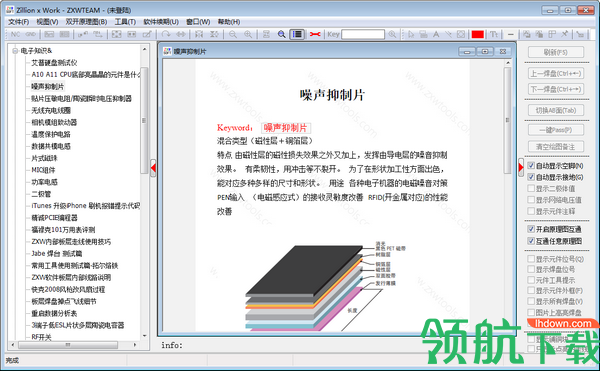Click into the Key search field
This screenshot has width=600, height=371.
pos(363,34)
